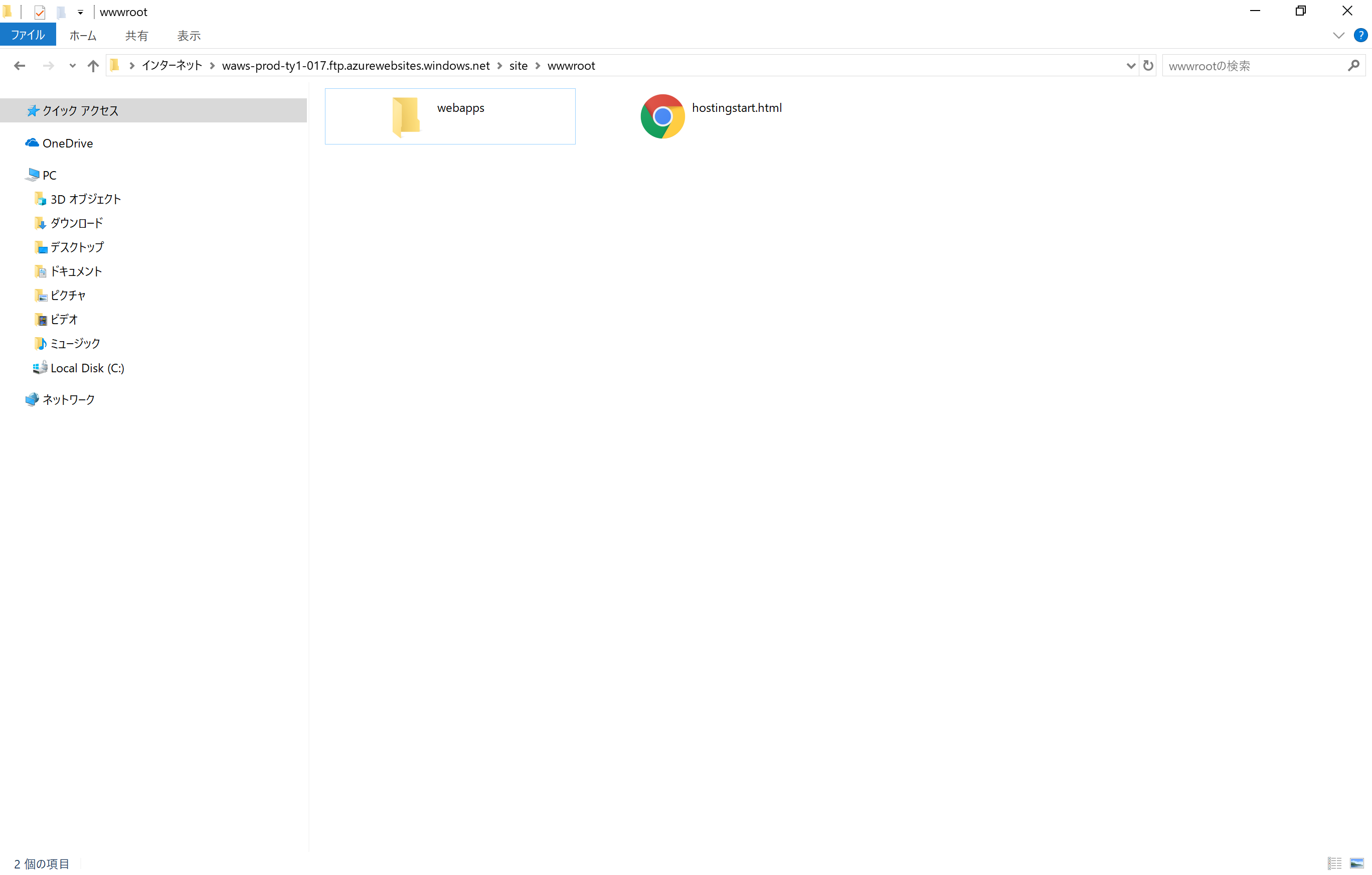This screenshot has width=1372, height=875.
Task: Click the Up one level arrow
Action: click(x=93, y=66)
